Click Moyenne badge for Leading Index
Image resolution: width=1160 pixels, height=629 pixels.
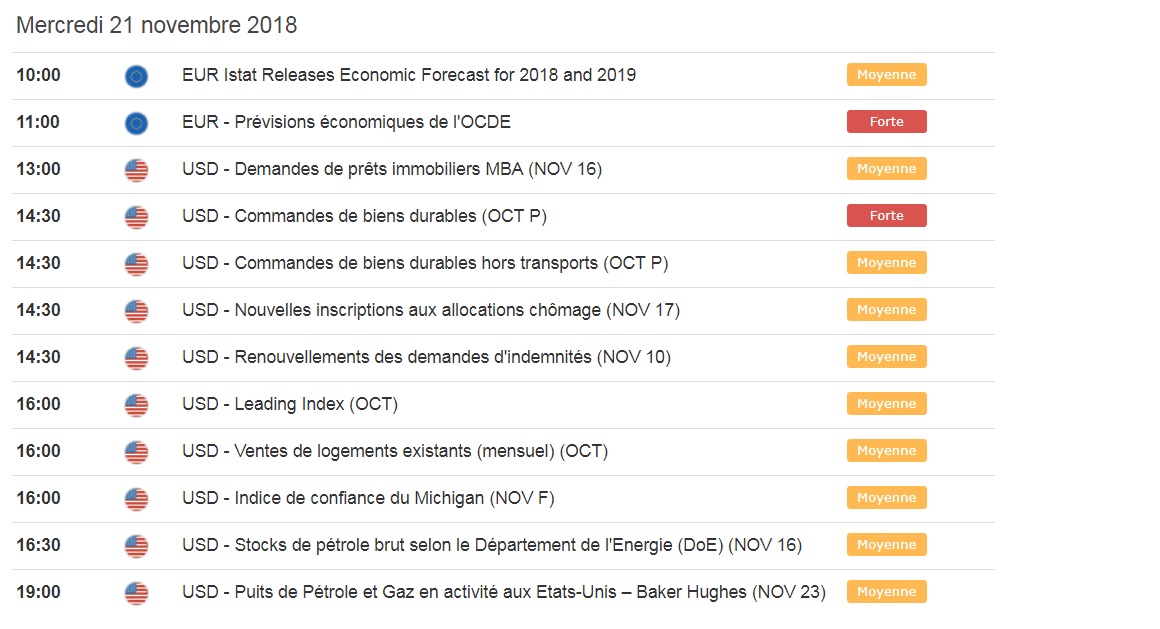pyautogui.click(x=886, y=404)
